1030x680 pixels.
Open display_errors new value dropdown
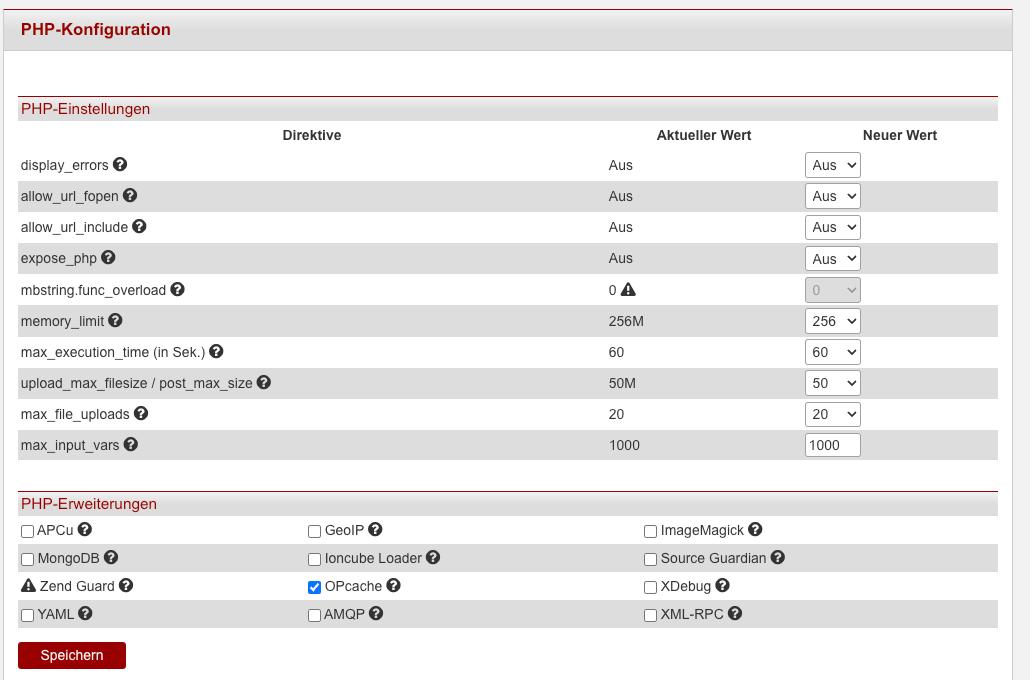832,165
